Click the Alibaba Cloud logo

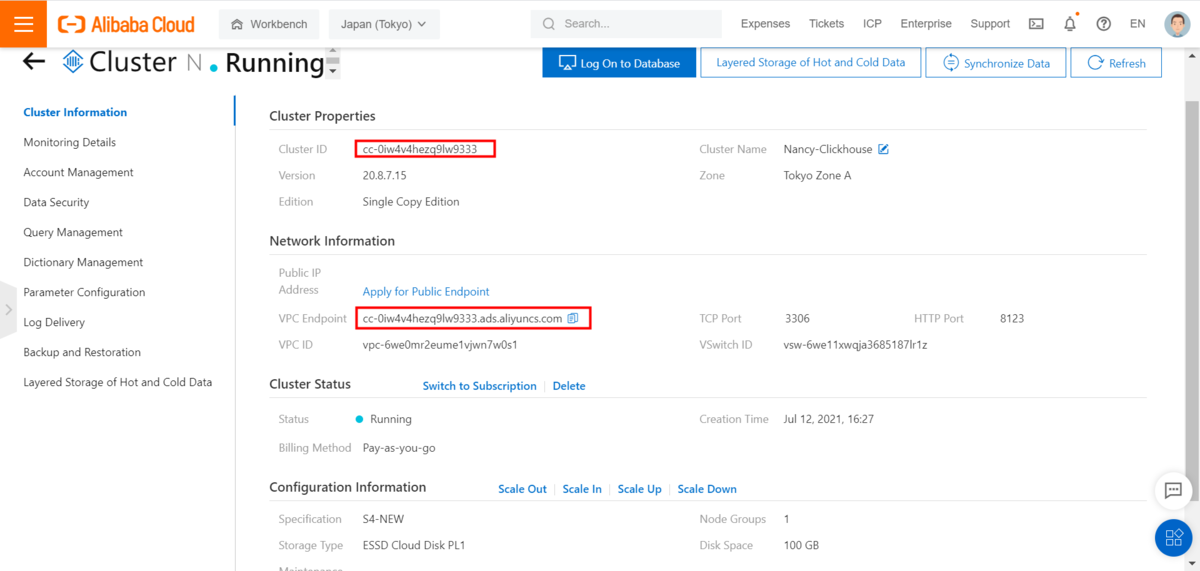click(126, 24)
